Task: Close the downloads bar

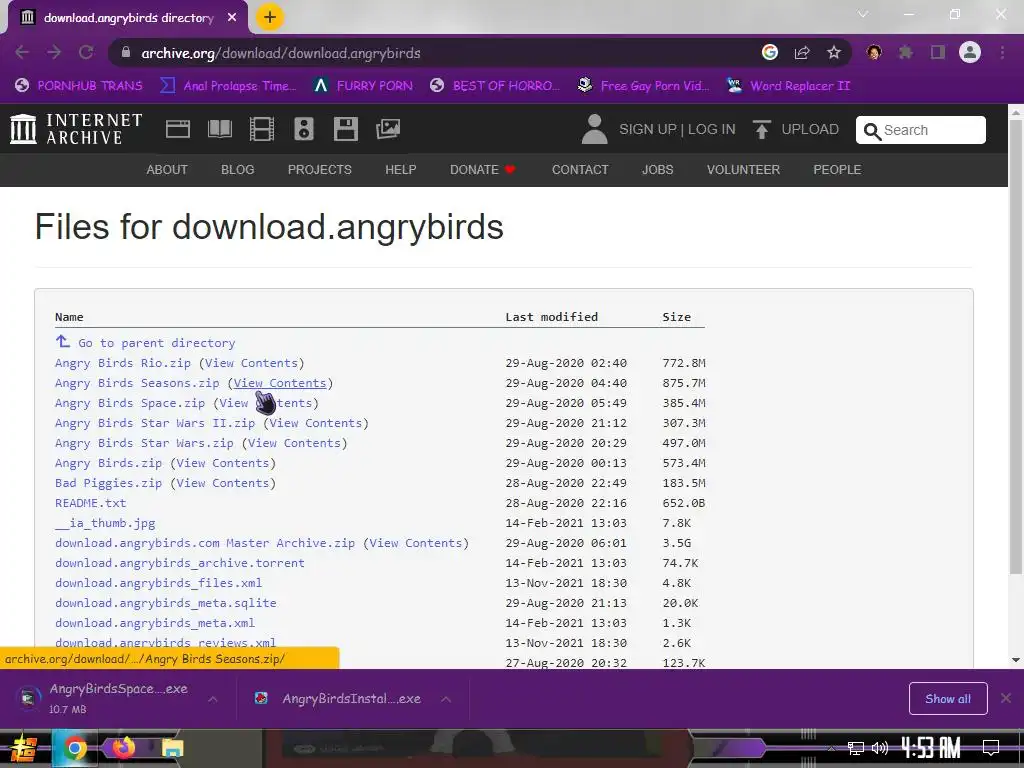Action: (1006, 698)
